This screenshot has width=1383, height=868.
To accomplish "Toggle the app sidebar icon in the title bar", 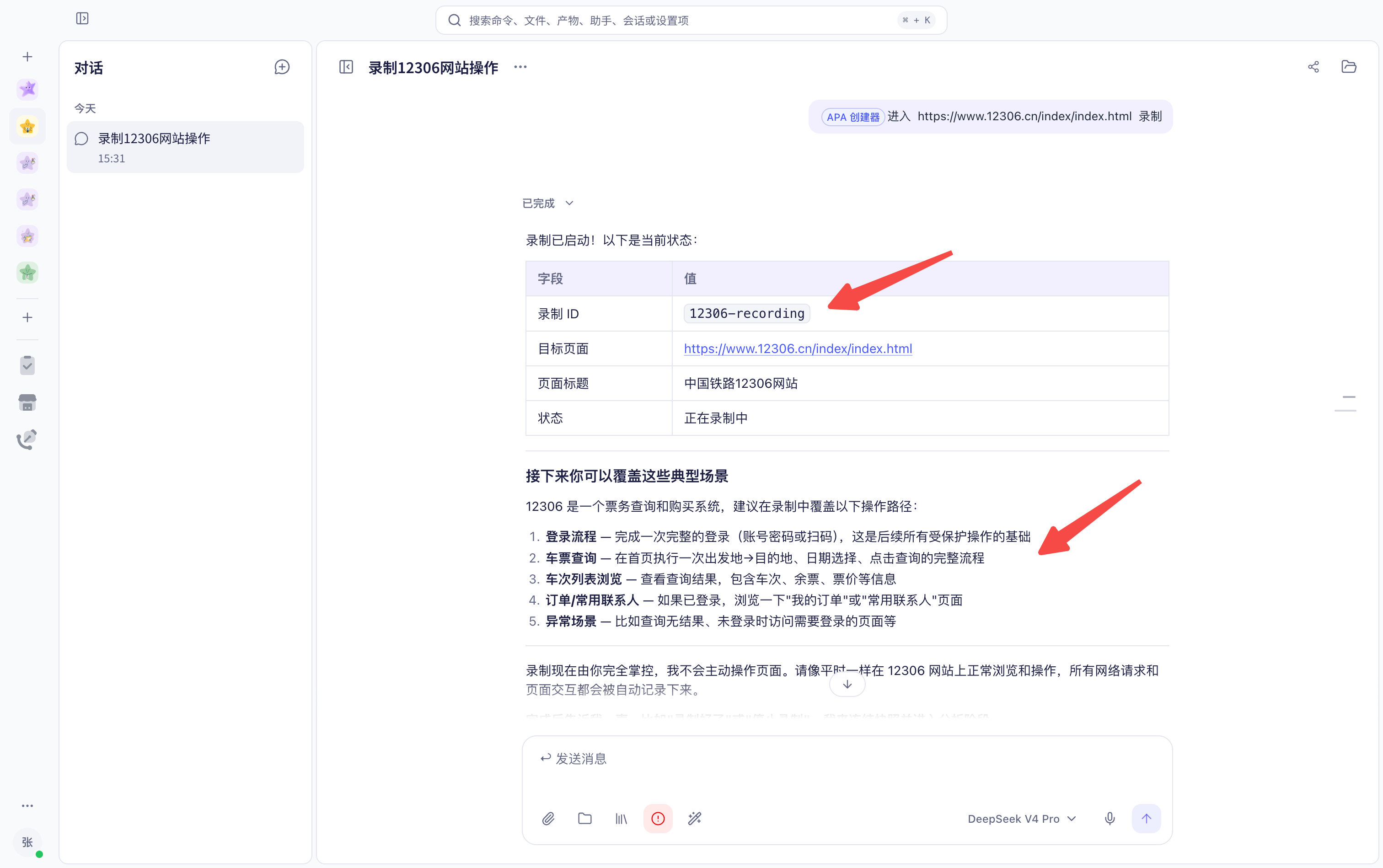I will [x=82, y=18].
